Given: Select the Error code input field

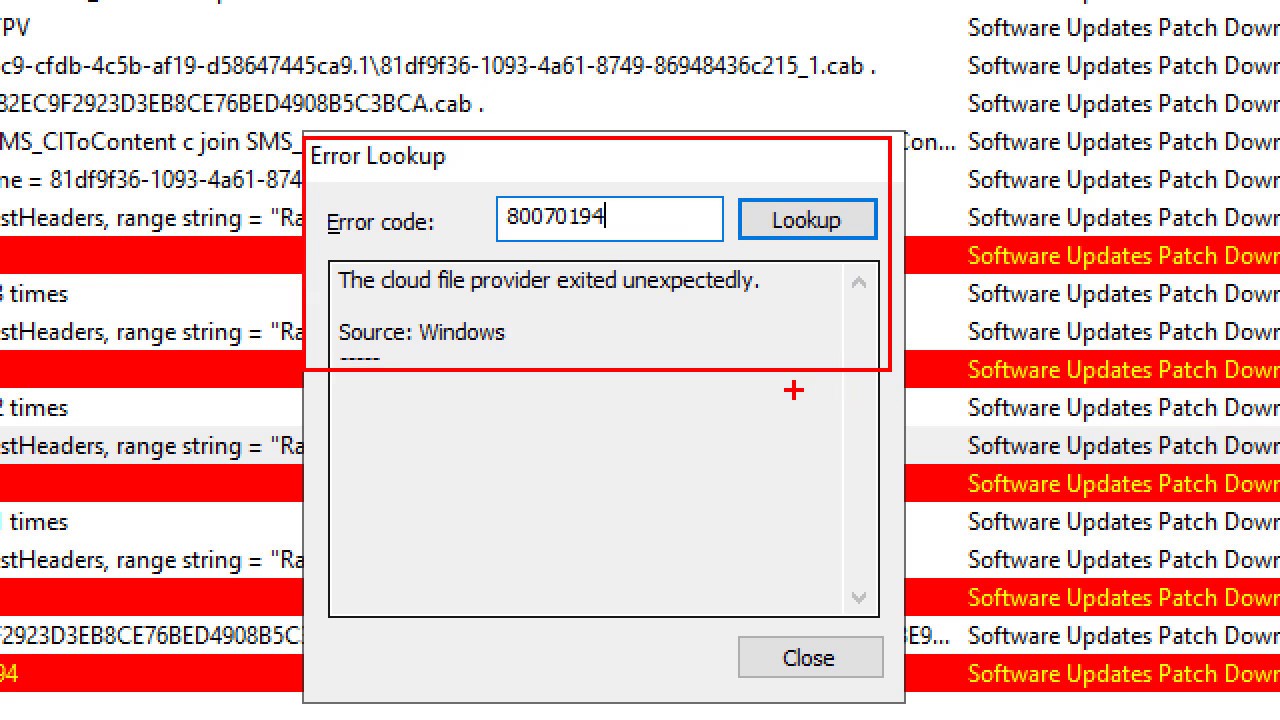Looking at the screenshot, I should [609, 219].
